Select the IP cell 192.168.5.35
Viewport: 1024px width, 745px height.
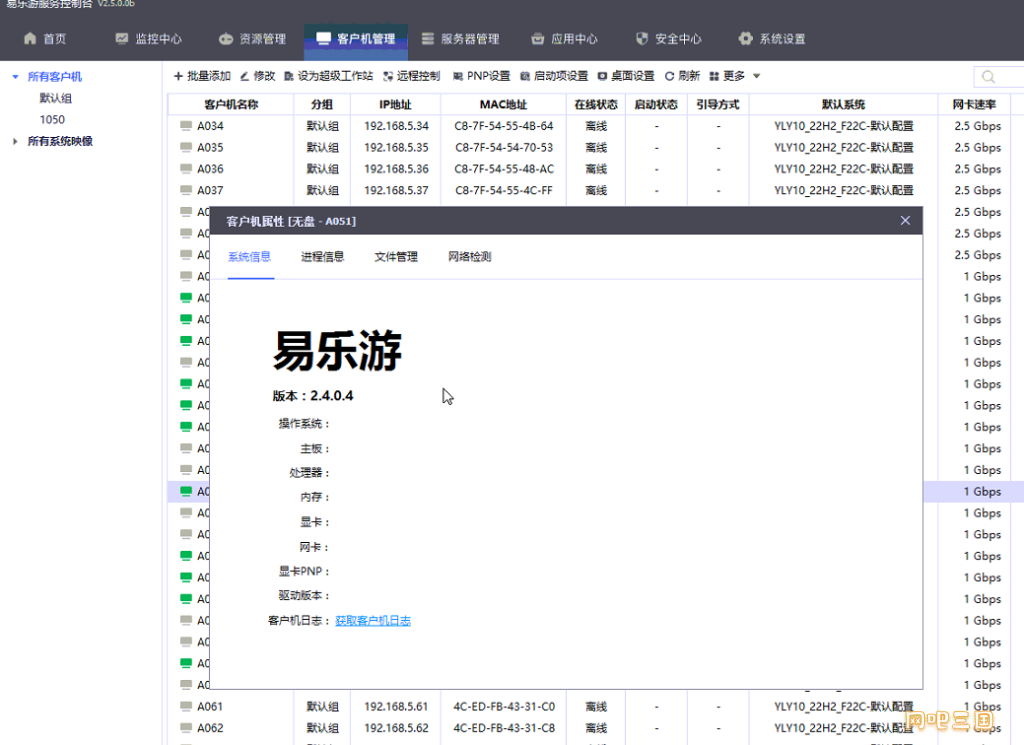click(x=396, y=147)
